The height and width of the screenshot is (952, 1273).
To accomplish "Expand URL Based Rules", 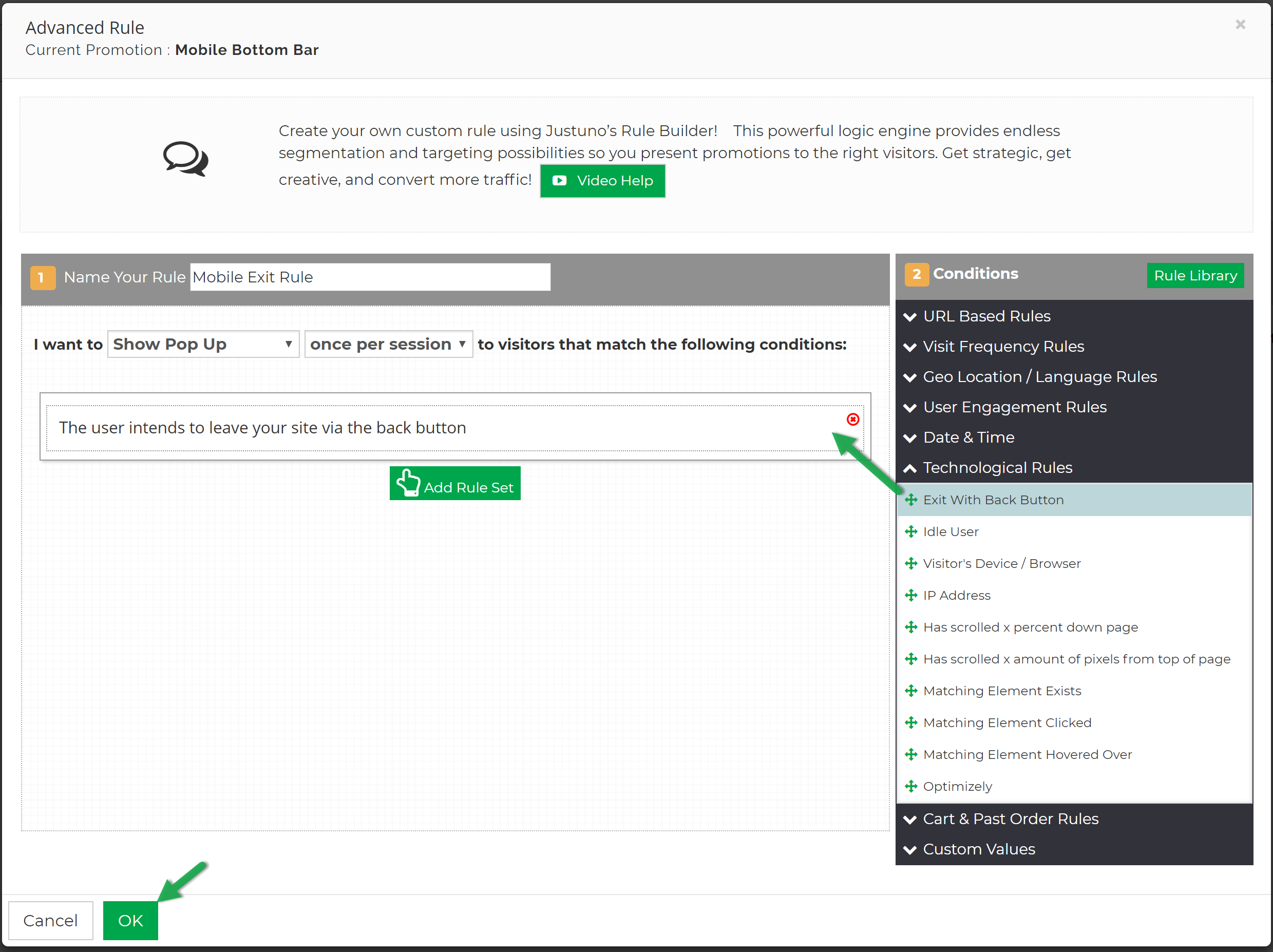I will pos(986,316).
